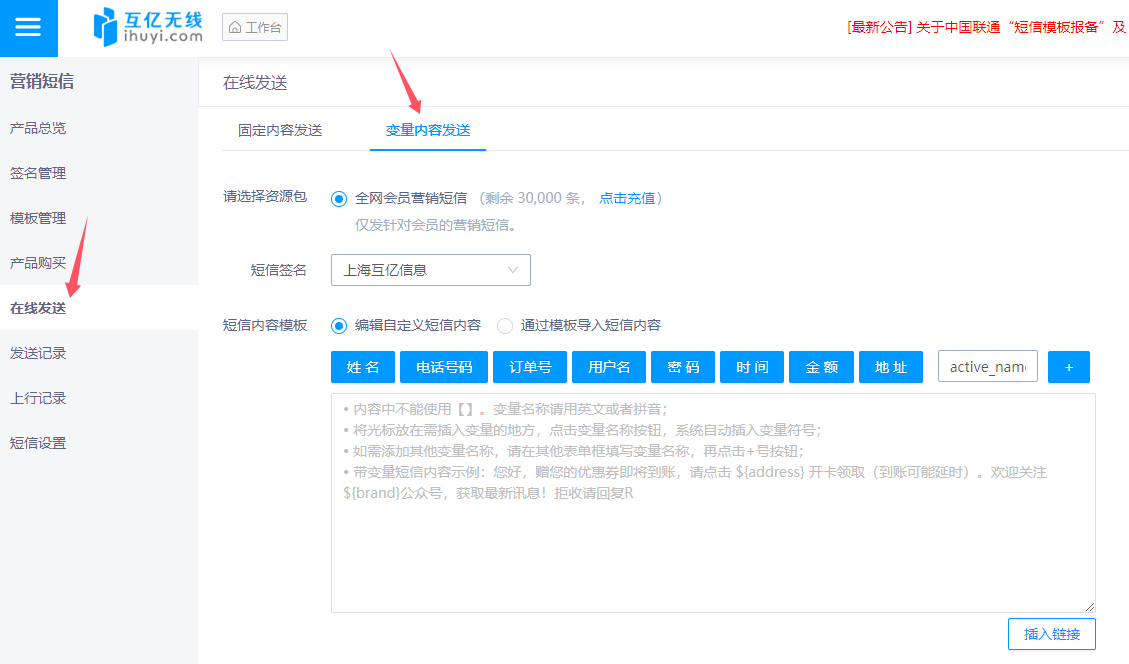Expand the 短信签名 dropdown
The width and height of the screenshot is (1129, 664).
tap(430, 270)
